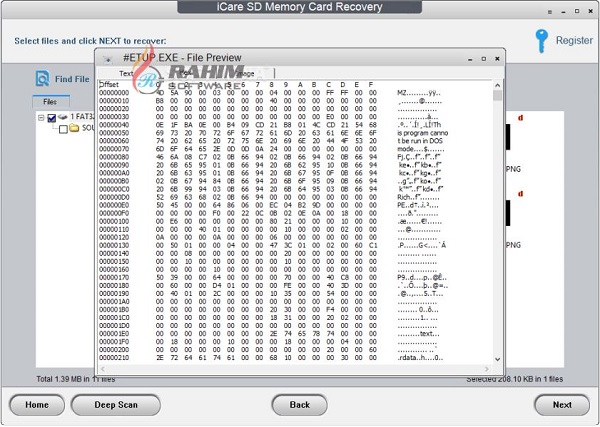Viewport: 600px width, 427px height.
Task: Switch to the Image tab in File Preview
Action: tap(246, 73)
